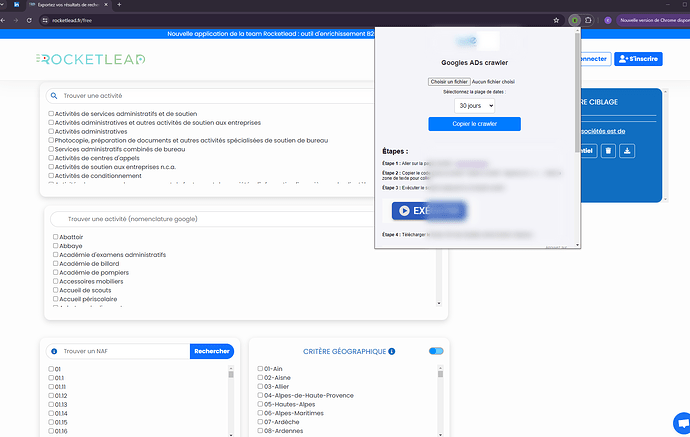The width and height of the screenshot is (690, 437).
Task: Click the crawler popup scrollbar thumb
Action: tap(577, 92)
